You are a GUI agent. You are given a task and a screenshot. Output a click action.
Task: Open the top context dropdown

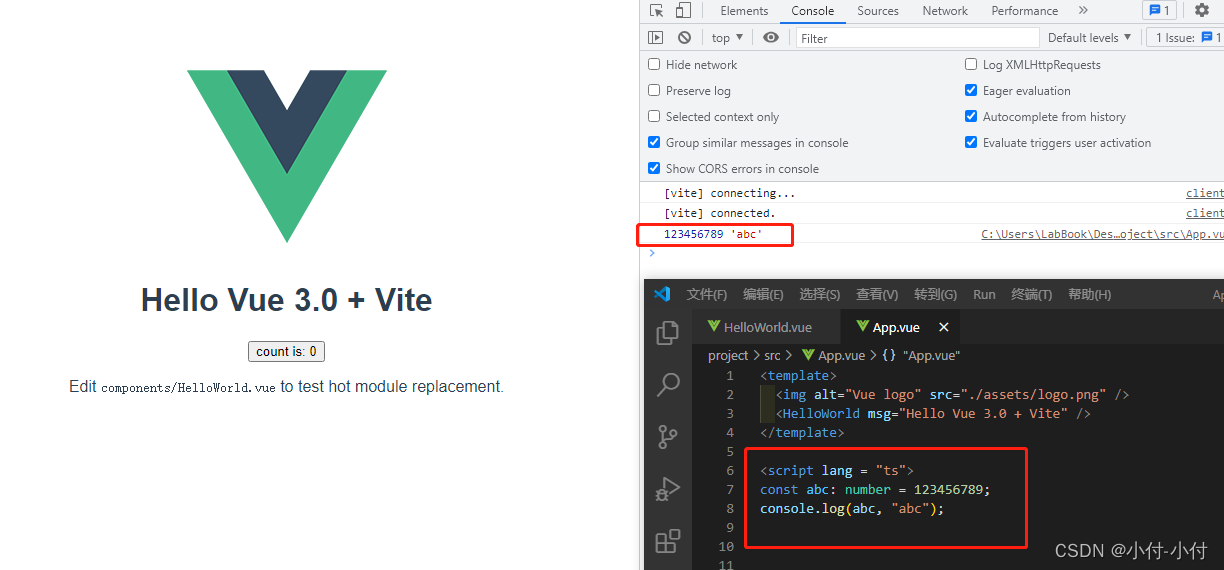pos(727,38)
